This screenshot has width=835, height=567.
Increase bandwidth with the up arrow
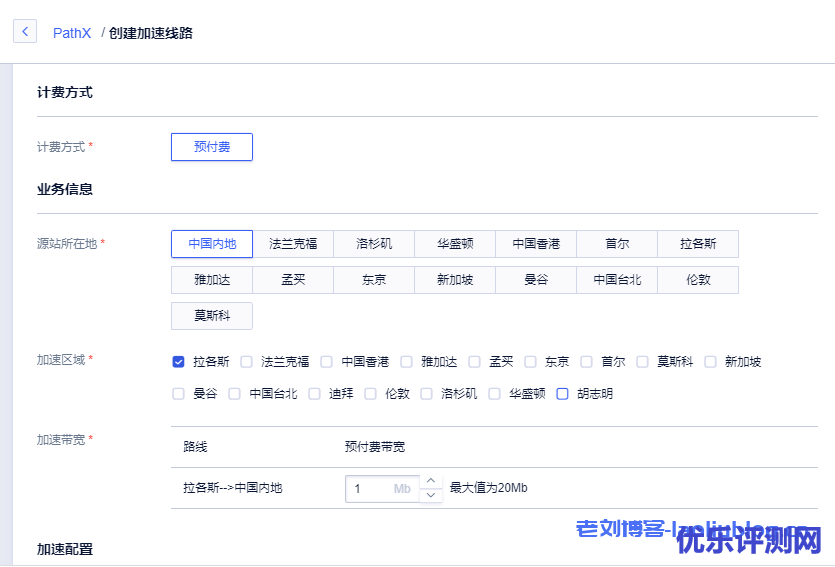pyautogui.click(x=431, y=482)
